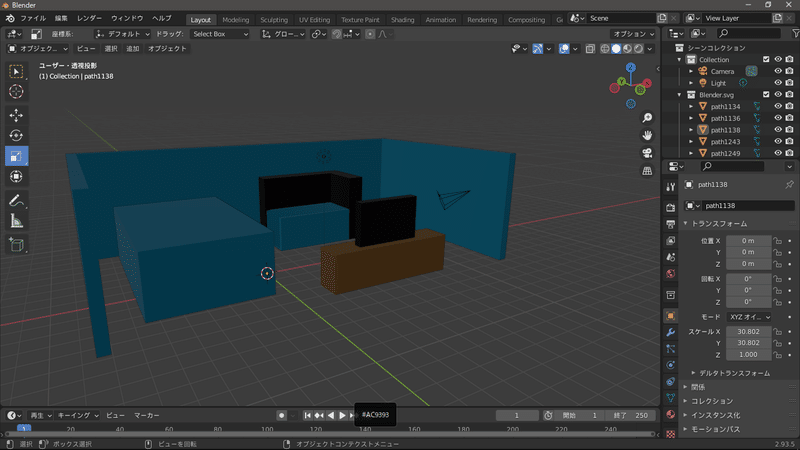The width and height of the screenshot is (800, 450).
Task: Expand the コレクション panel
Action: [712, 402]
